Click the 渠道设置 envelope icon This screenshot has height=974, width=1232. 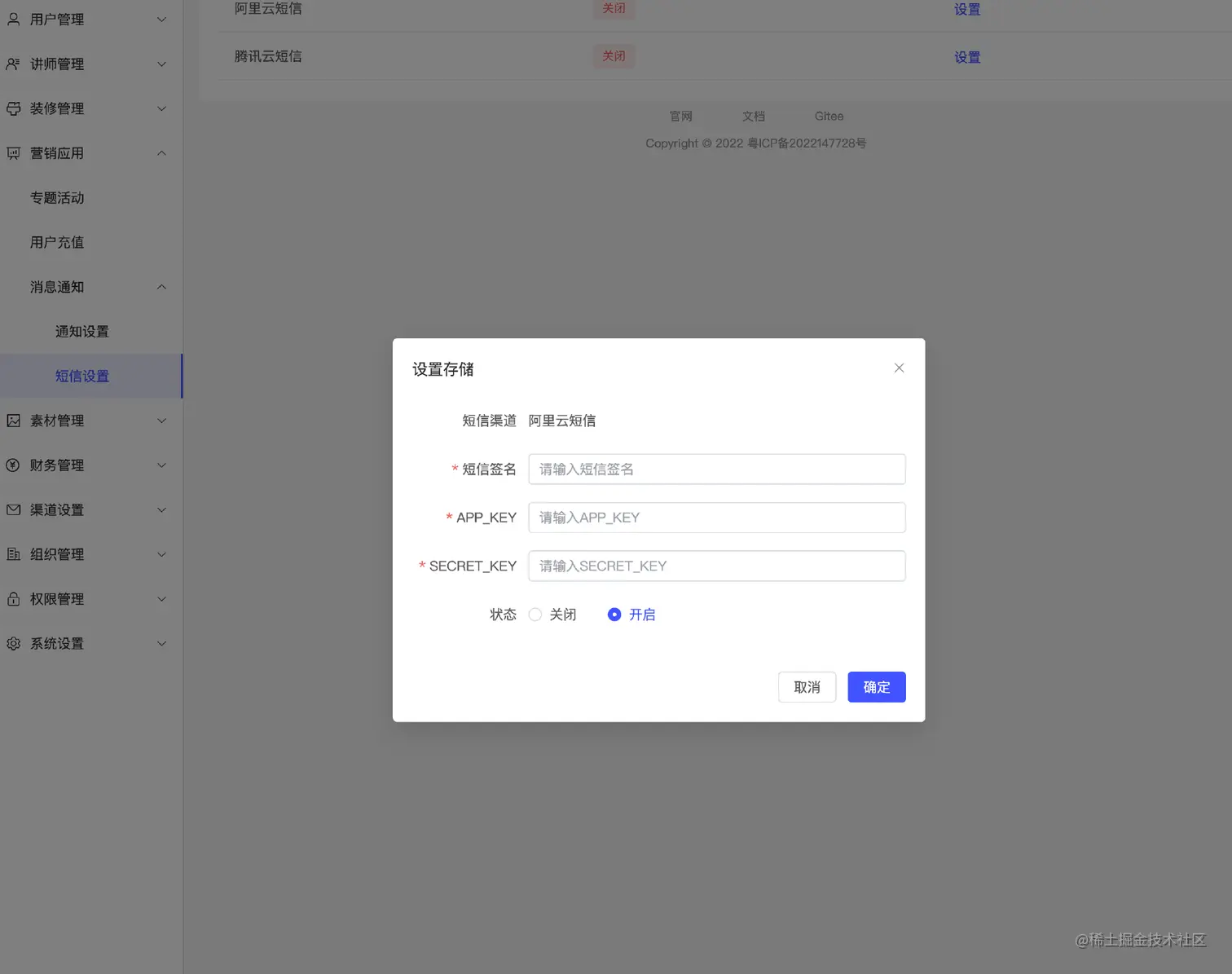[14, 509]
